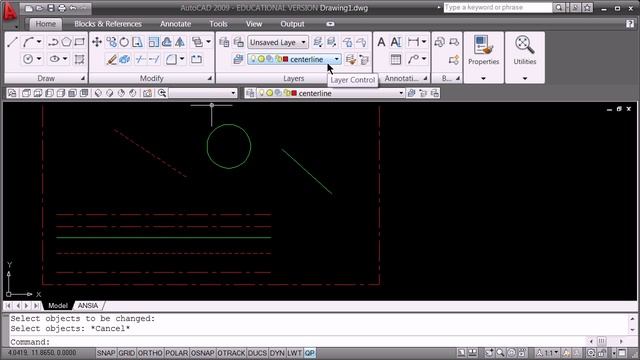Select the Line draw tool

[x=12, y=42]
